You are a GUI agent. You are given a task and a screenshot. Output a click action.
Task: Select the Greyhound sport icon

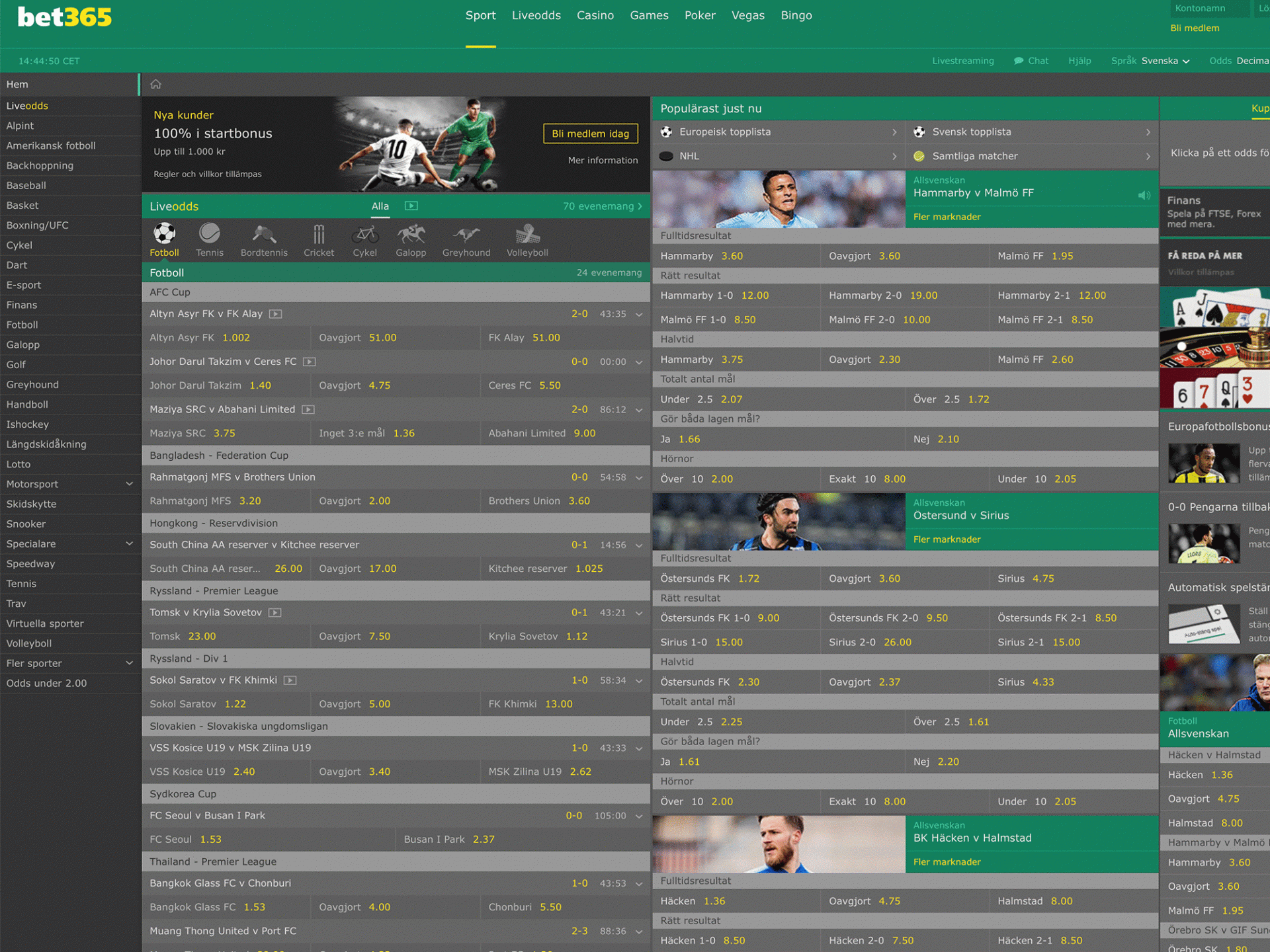click(x=466, y=233)
